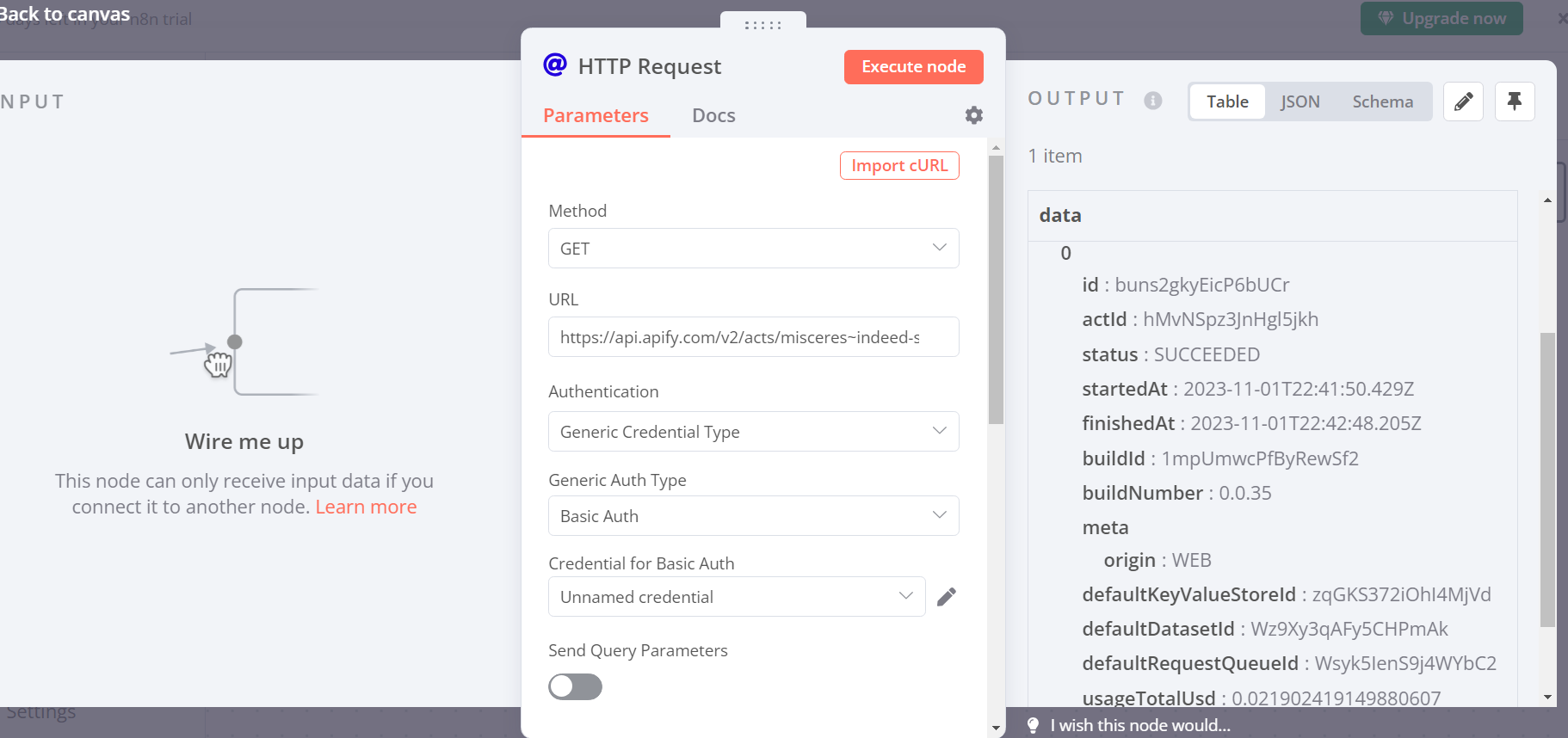
Task: Open the Method dropdown showing GET
Action: click(753, 249)
